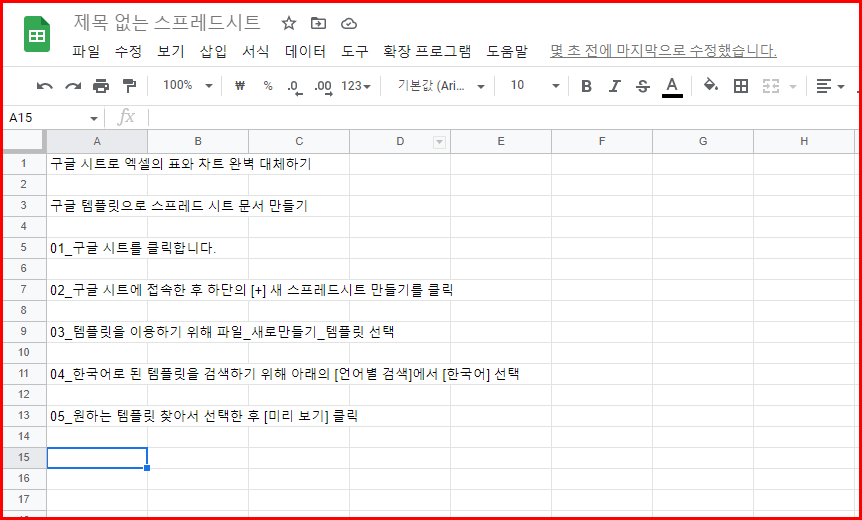The width and height of the screenshot is (862, 520).
Task: Select cell starting with 04_한국어로 된 템플릿
Action: tap(97, 374)
